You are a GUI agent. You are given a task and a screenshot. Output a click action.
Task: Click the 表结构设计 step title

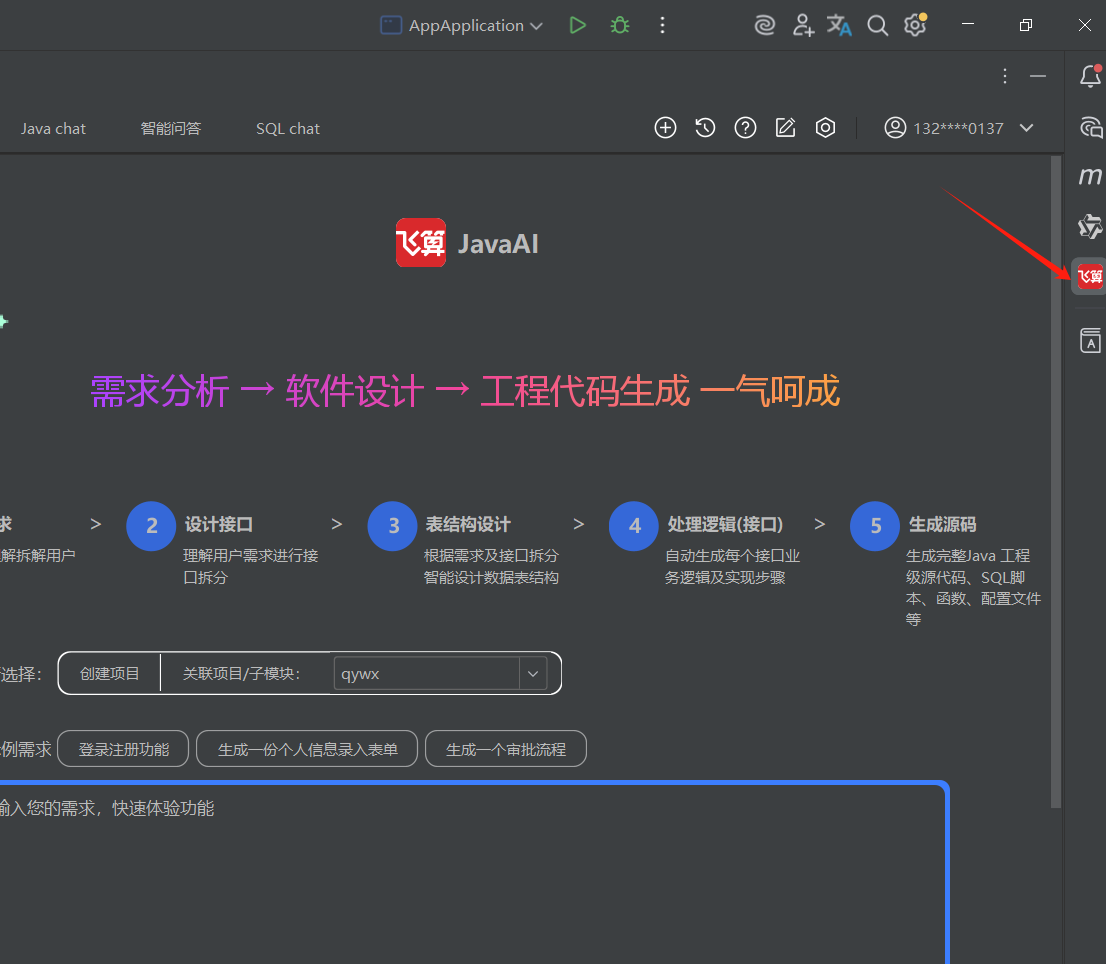(468, 525)
